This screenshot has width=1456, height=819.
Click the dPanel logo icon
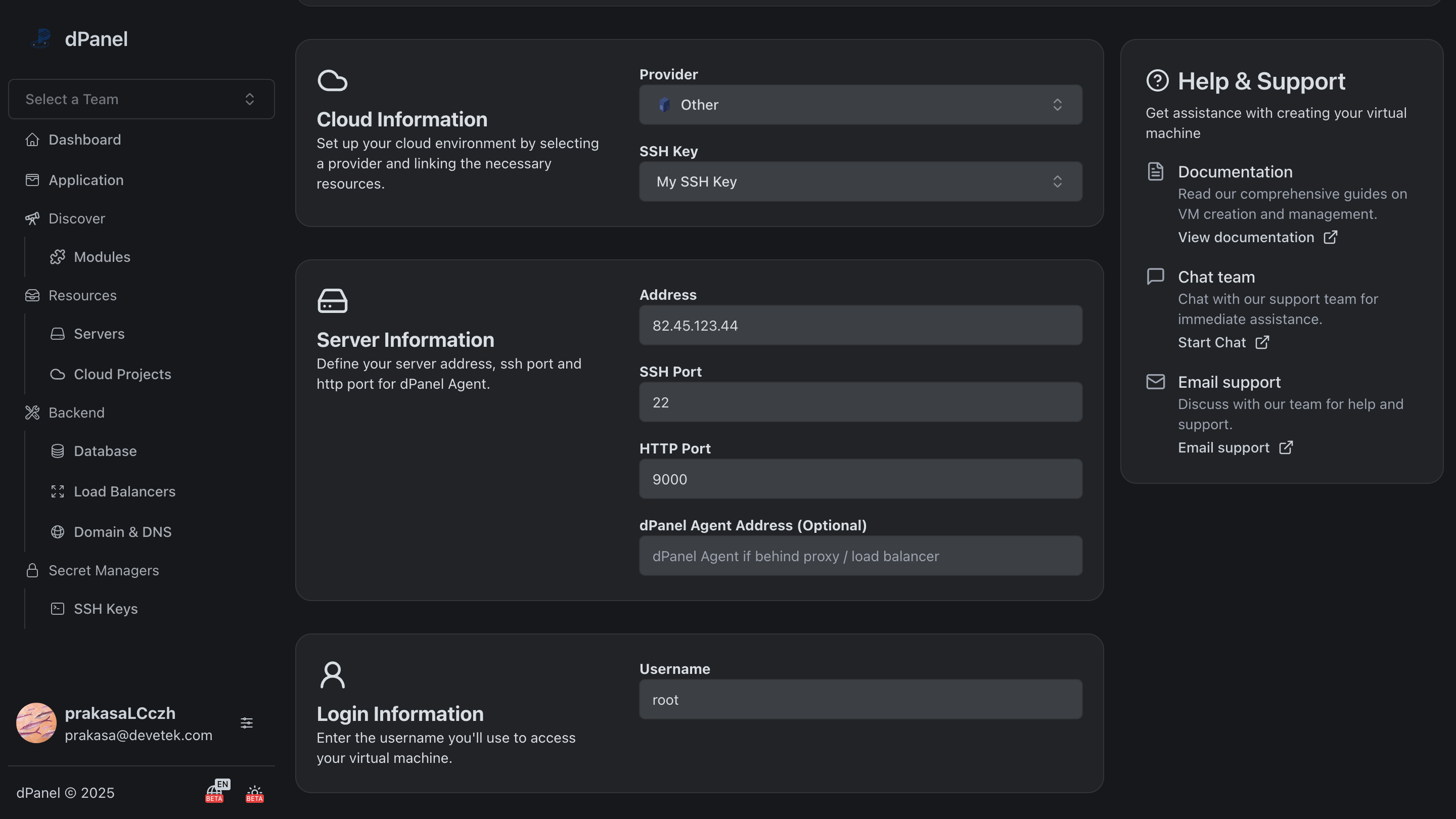(41, 38)
